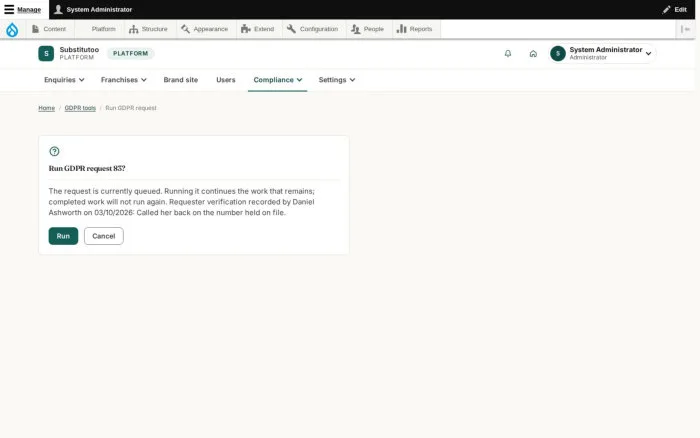Click the Substitutoo platform name
700x438 pixels.
tap(79, 50)
